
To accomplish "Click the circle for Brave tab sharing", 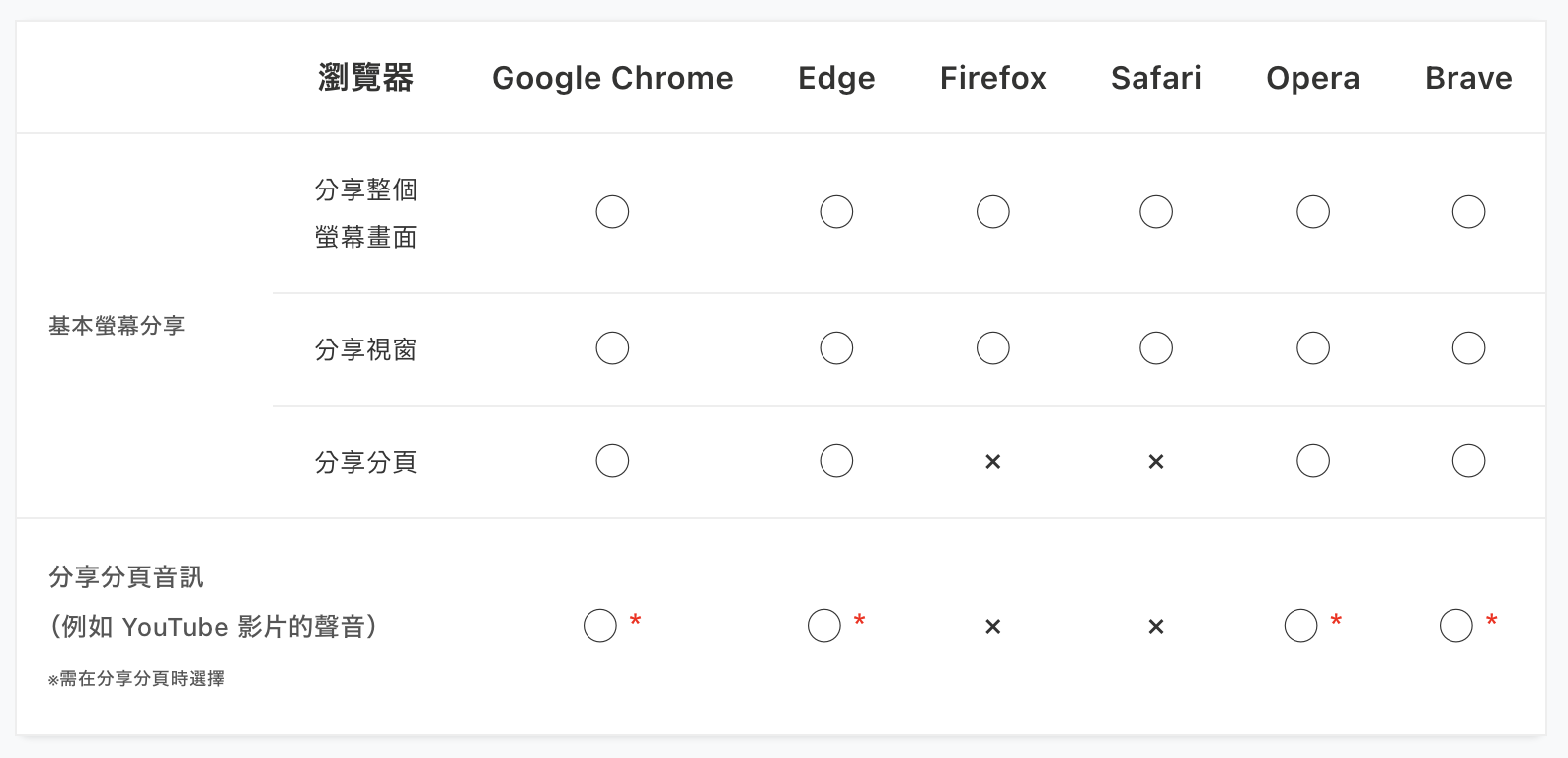I will pyautogui.click(x=1468, y=461).
